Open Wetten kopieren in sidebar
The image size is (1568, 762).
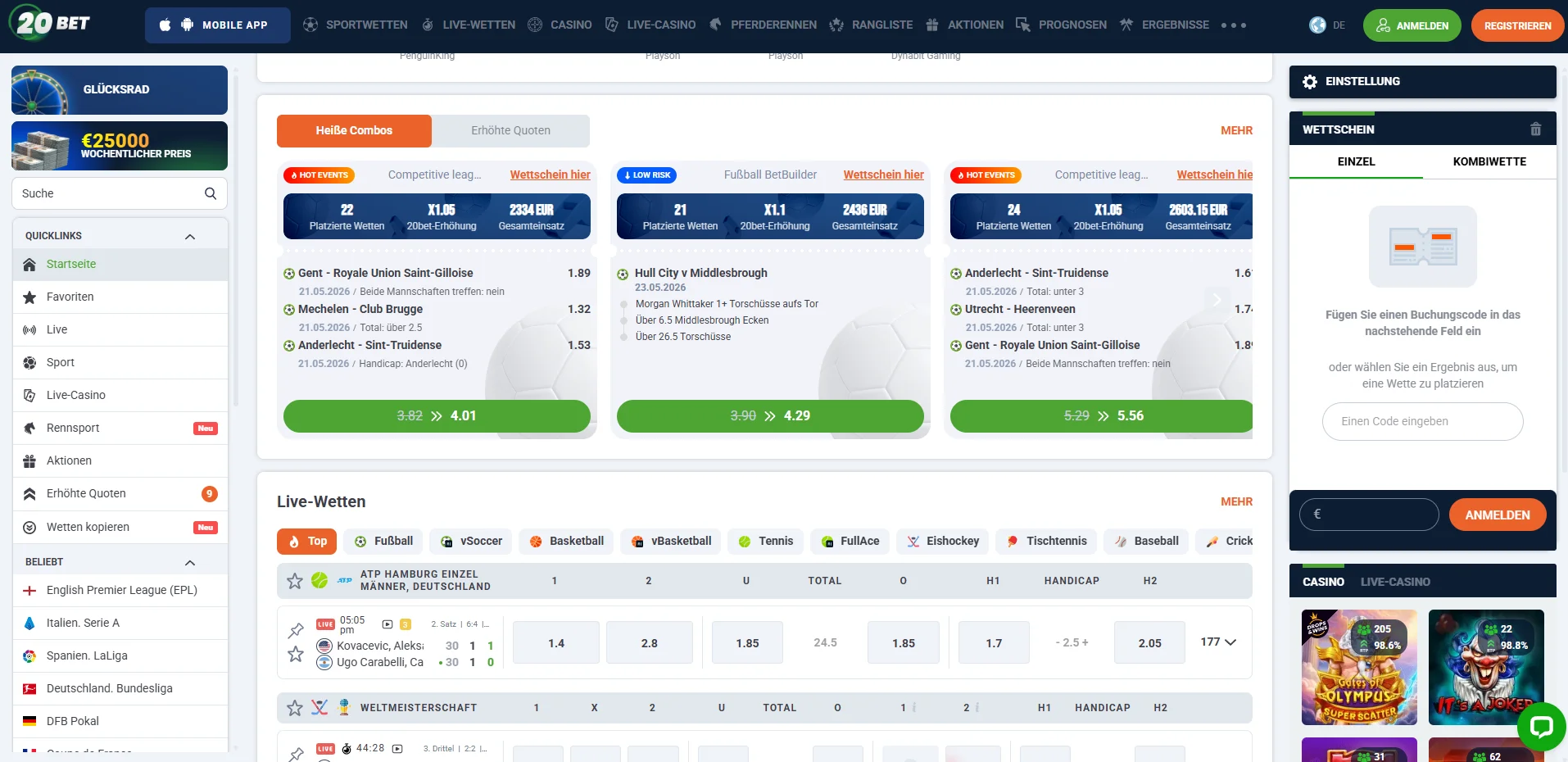tap(120, 527)
